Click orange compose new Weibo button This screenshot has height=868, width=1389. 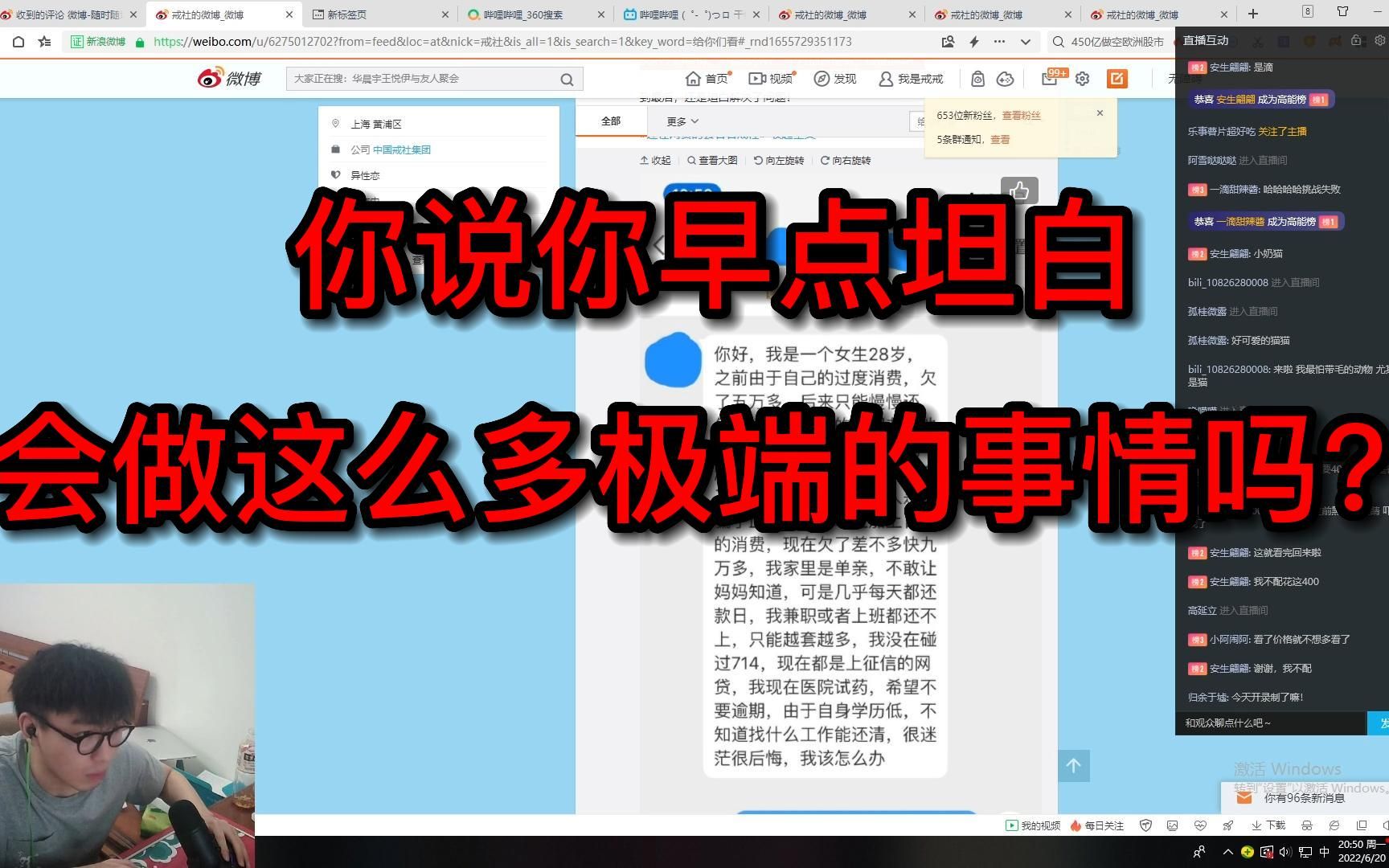(1117, 78)
